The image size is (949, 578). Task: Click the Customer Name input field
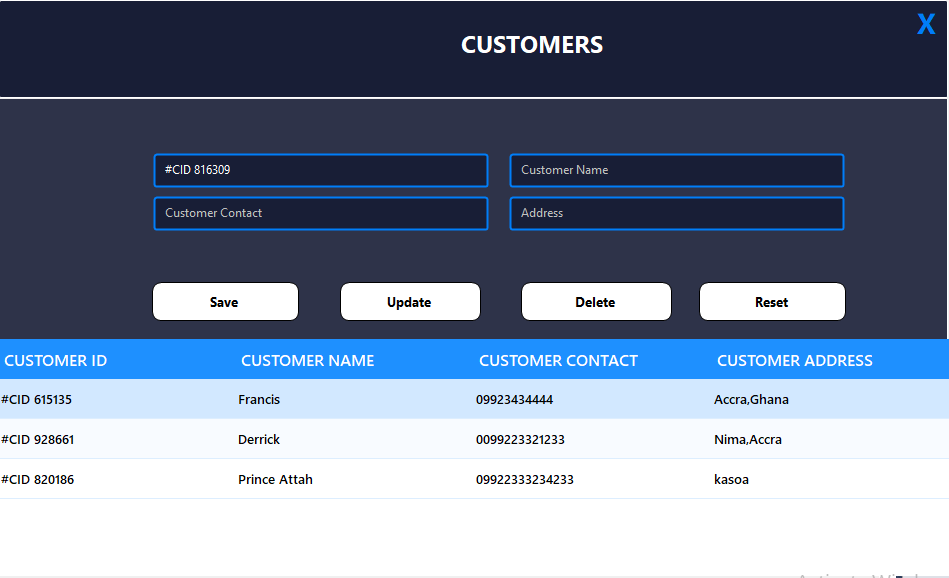click(x=676, y=170)
